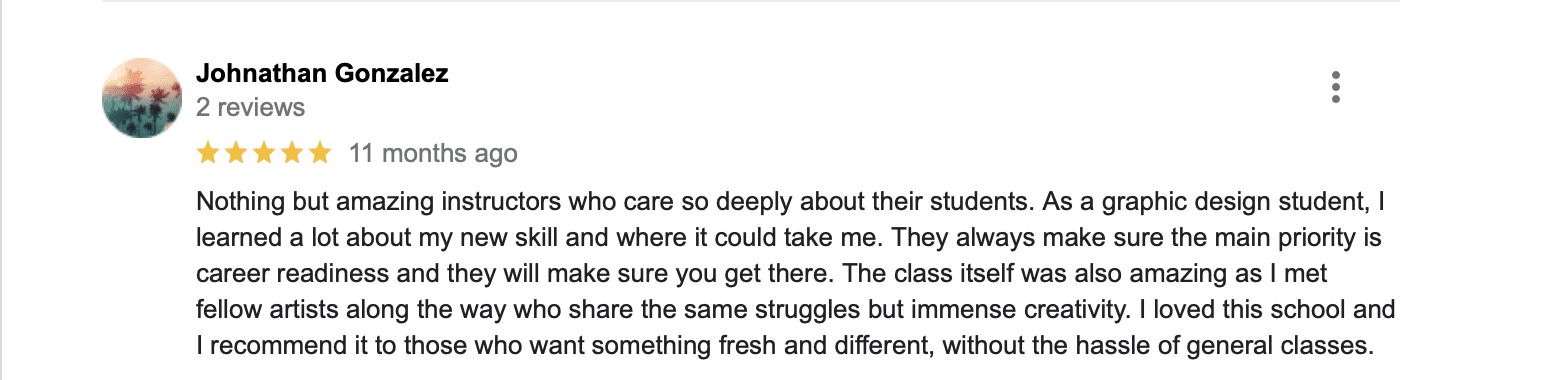
Task: Click Johnathan Gonzalez's circular profile avatar
Action: coord(142,98)
